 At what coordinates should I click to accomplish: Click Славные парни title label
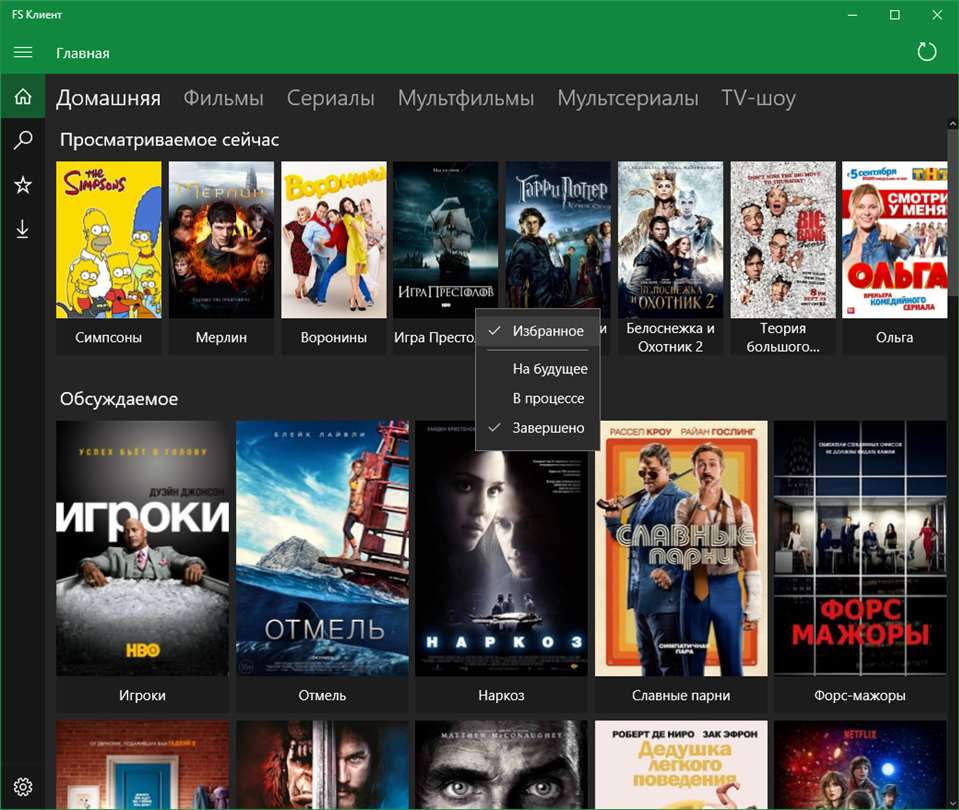tap(681, 696)
